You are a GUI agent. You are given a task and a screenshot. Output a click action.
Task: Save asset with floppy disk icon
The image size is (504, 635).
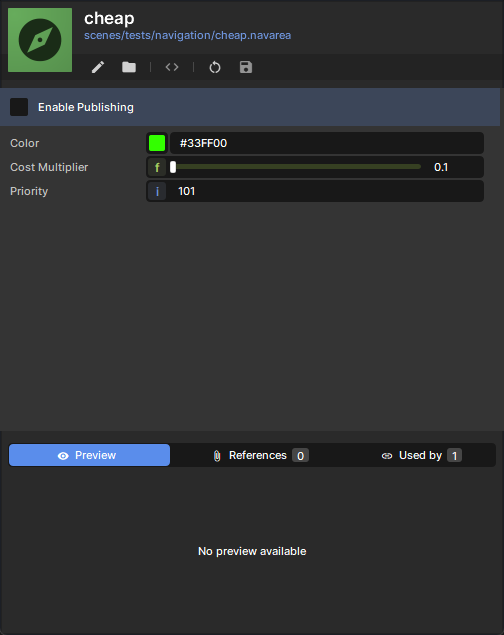(x=246, y=67)
